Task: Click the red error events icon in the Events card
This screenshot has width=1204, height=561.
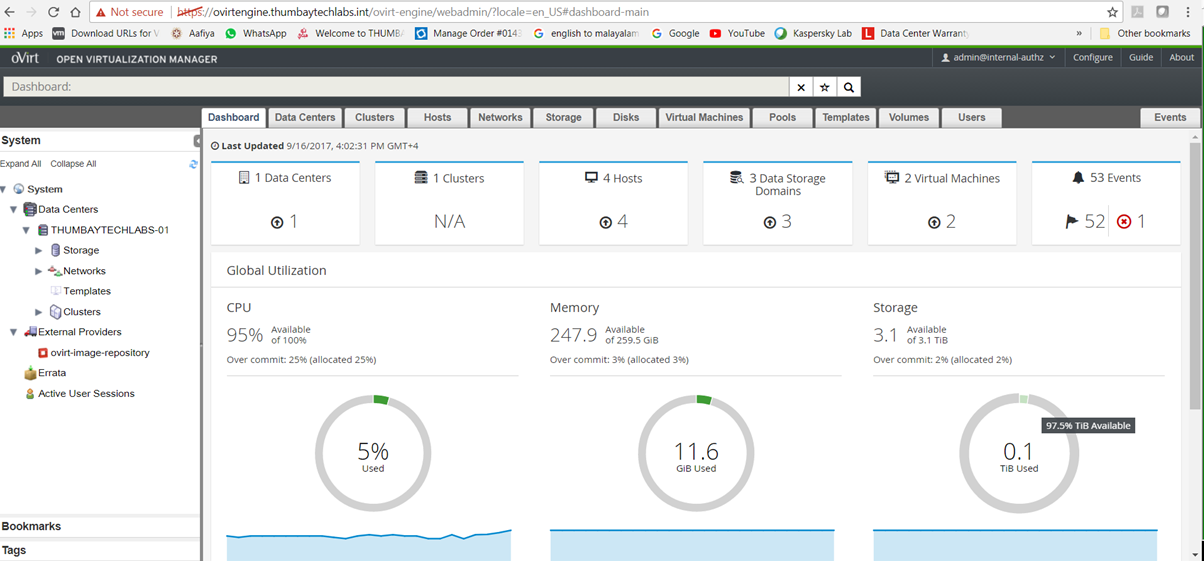Action: pyautogui.click(x=1124, y=222)
